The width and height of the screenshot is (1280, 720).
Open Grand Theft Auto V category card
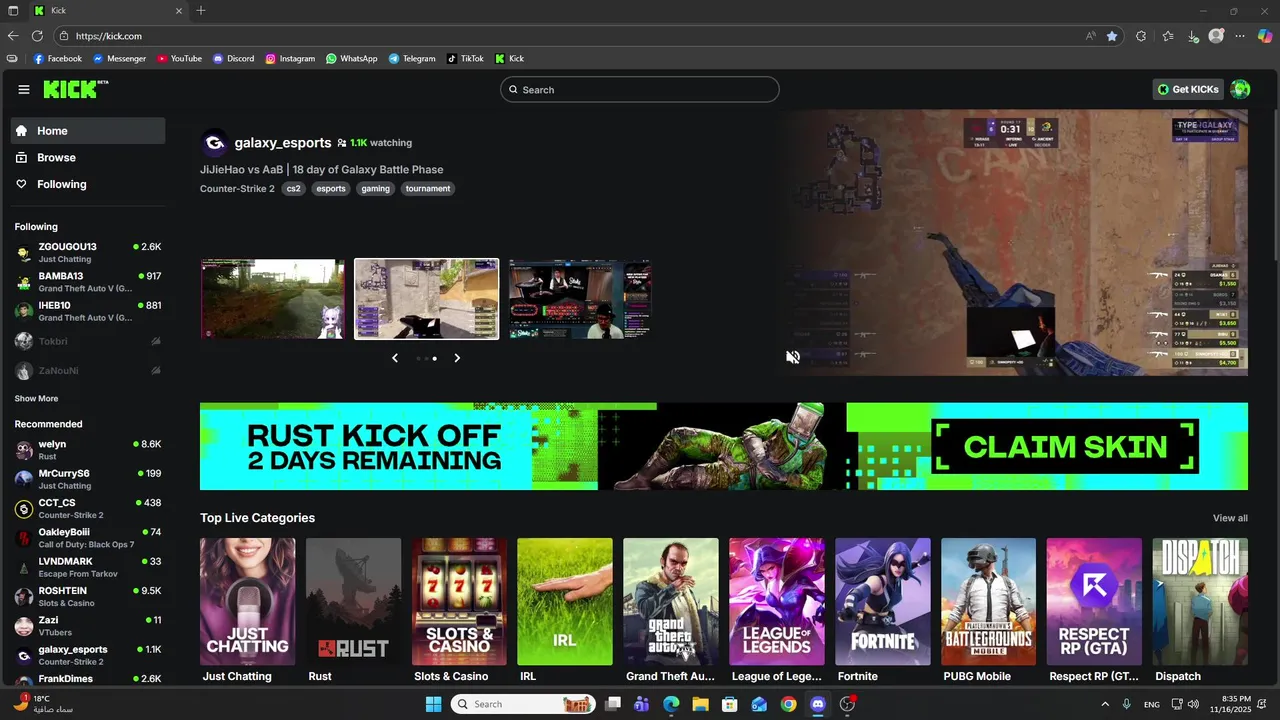[671, 602]
